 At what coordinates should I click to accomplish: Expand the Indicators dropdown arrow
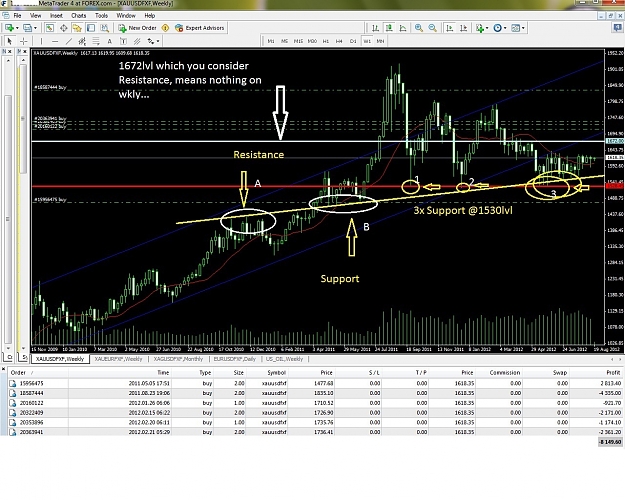tap(487, 28)
